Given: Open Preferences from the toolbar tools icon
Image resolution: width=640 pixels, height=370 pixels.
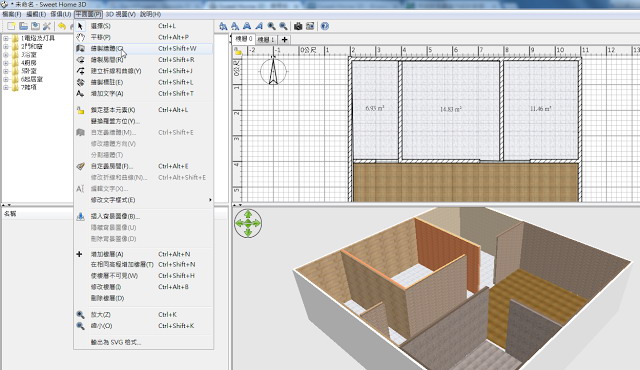Looking at the screenshot, I should click(x=47, y=26).
